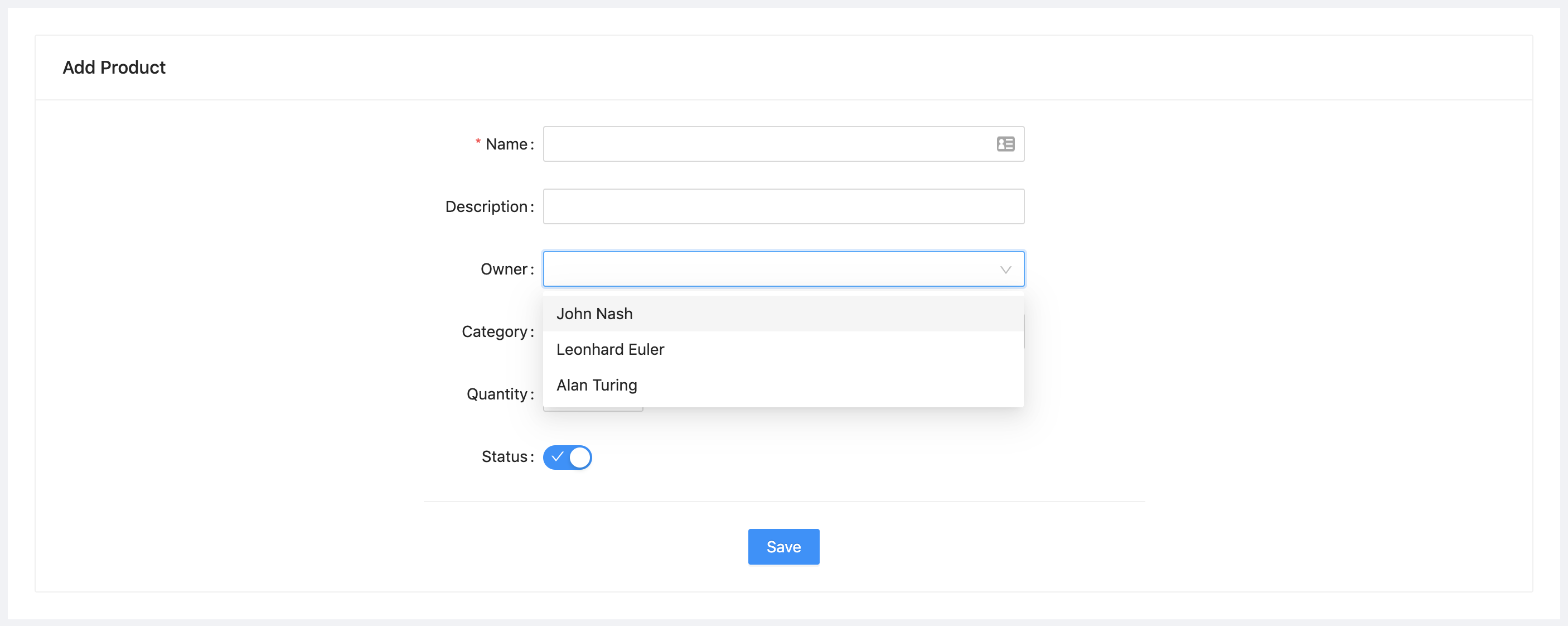Click the Owner field label
Image resolution: width=1568 pixels, height=626 pixels.
point(504,269)
